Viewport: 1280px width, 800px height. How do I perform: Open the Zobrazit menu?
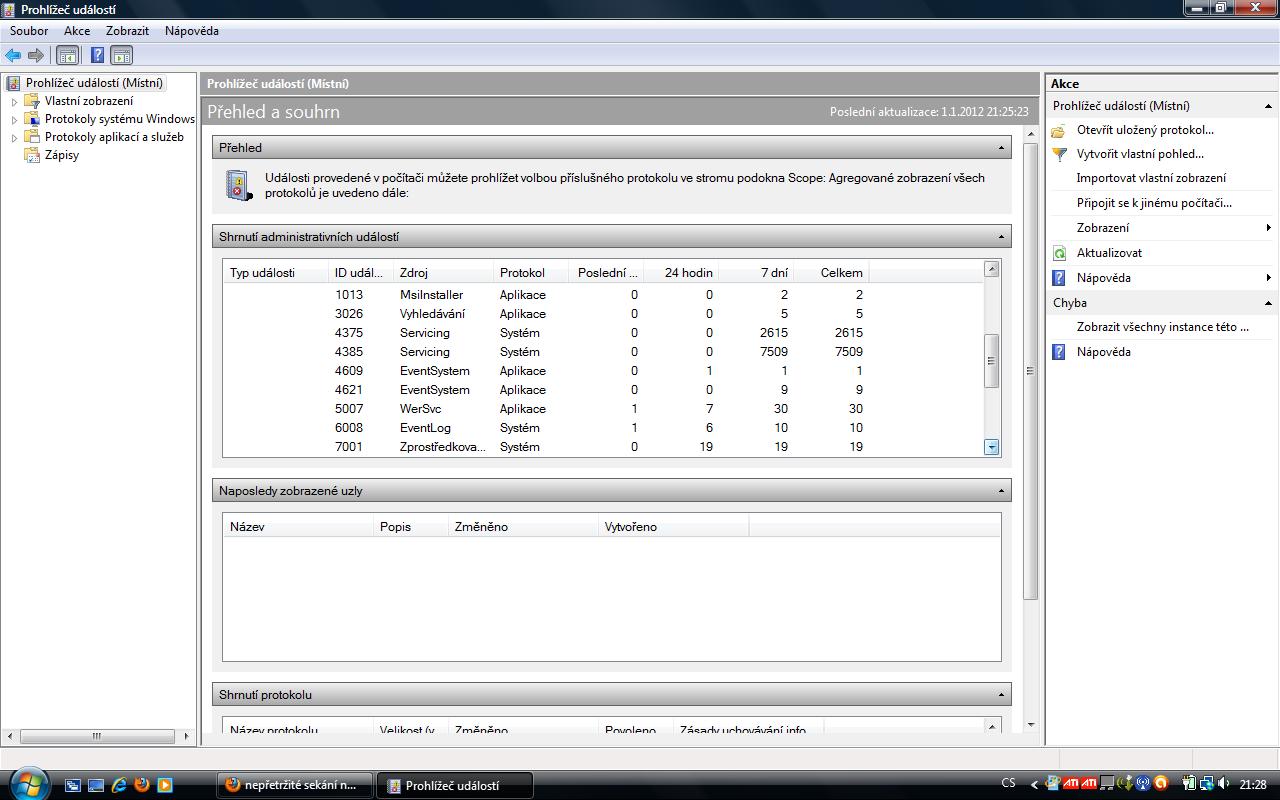(x=127, y=31)
